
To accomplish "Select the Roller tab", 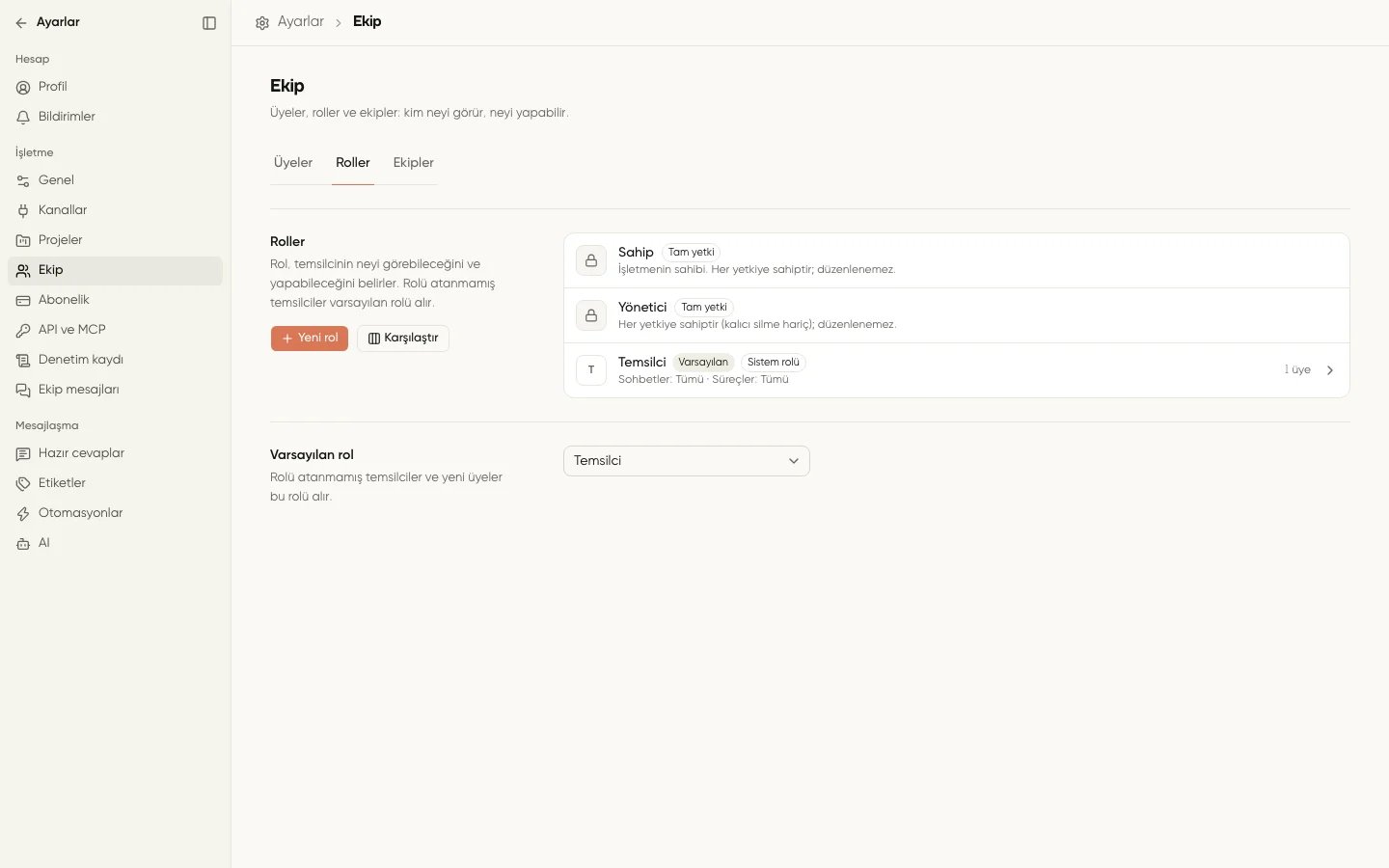I will coord(353,163).
